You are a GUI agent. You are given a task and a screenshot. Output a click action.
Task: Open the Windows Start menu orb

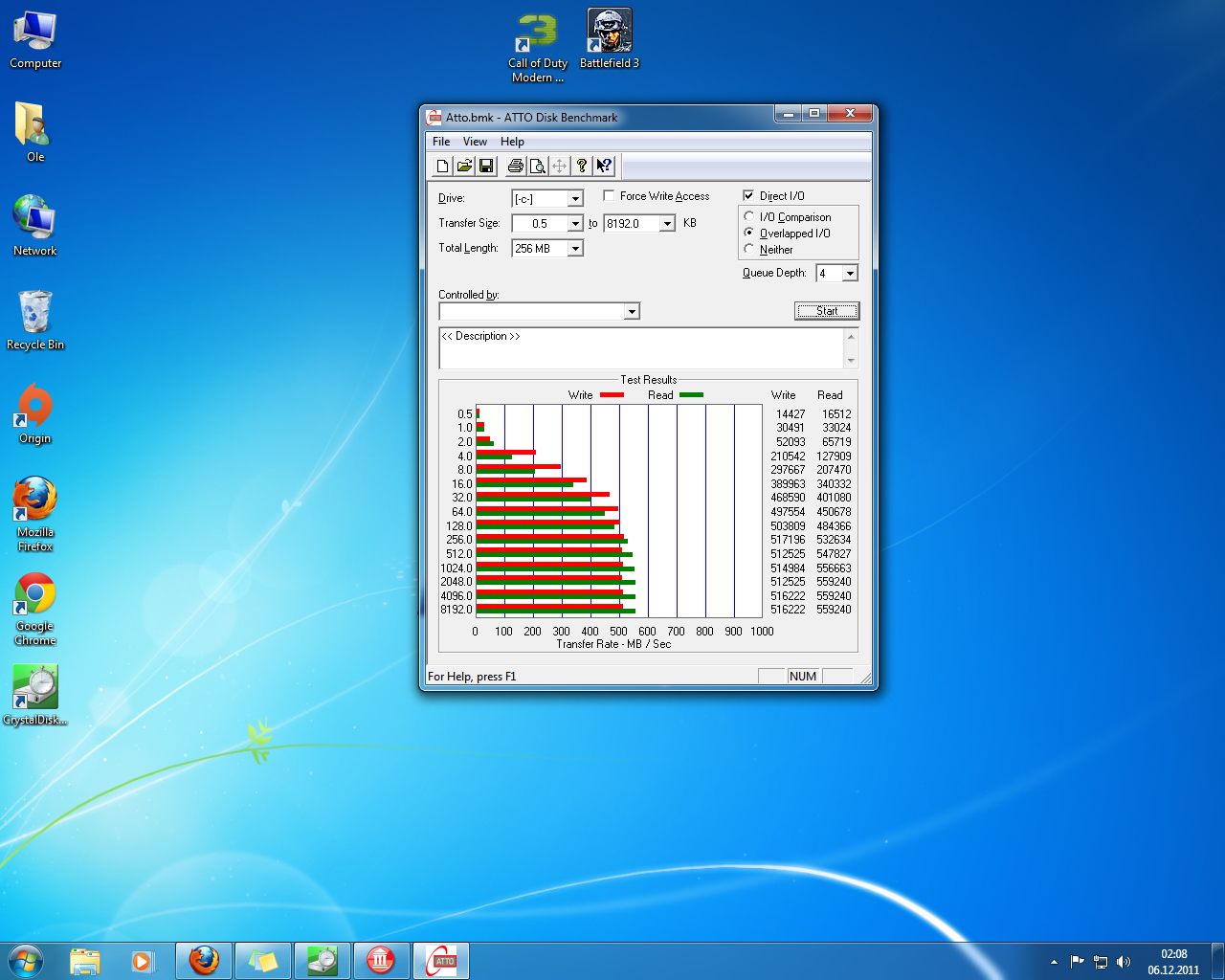click(26, 961)
